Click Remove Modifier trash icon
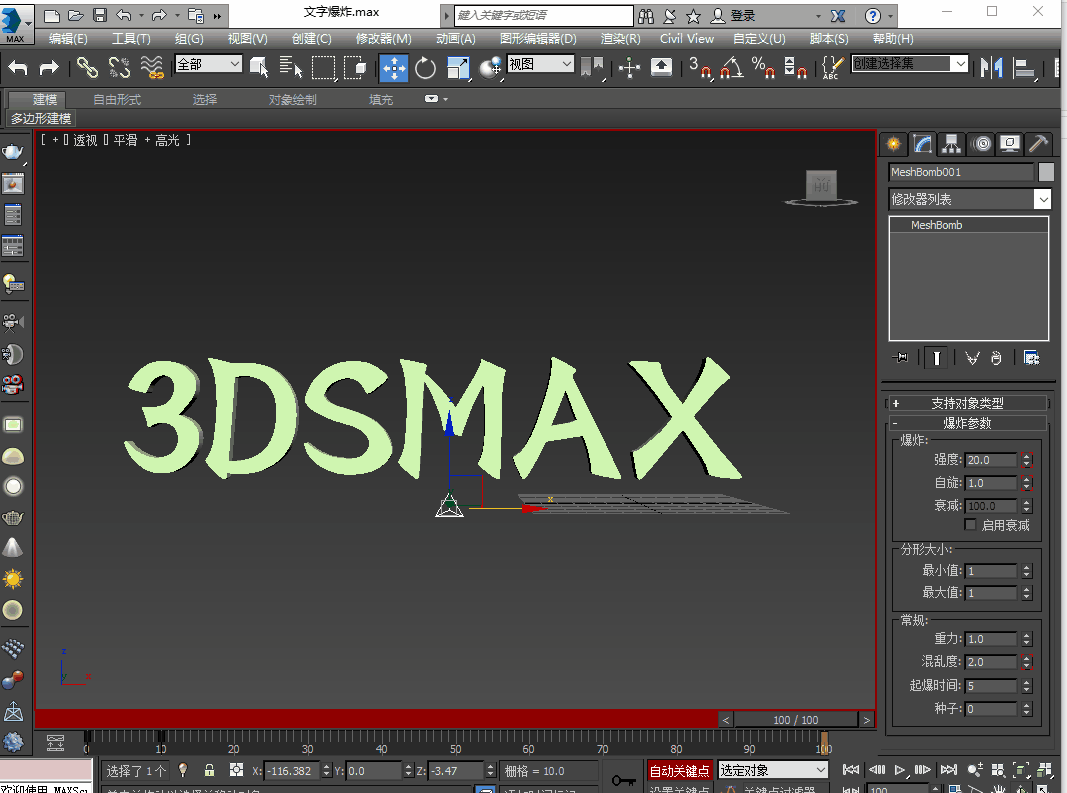1067x793 pixels. pos(996,357)
